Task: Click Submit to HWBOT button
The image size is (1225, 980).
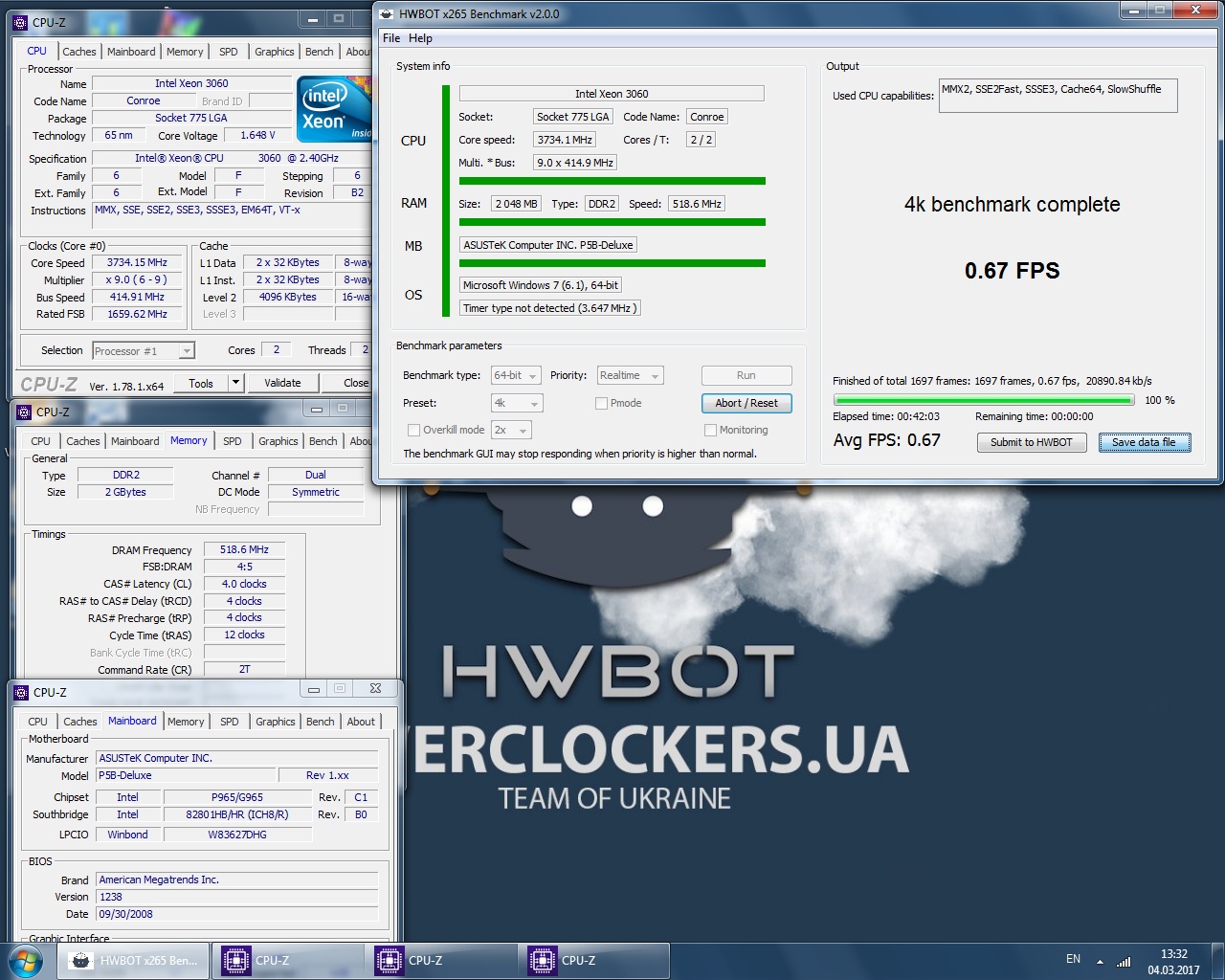Action: (x=1032, y=442)
